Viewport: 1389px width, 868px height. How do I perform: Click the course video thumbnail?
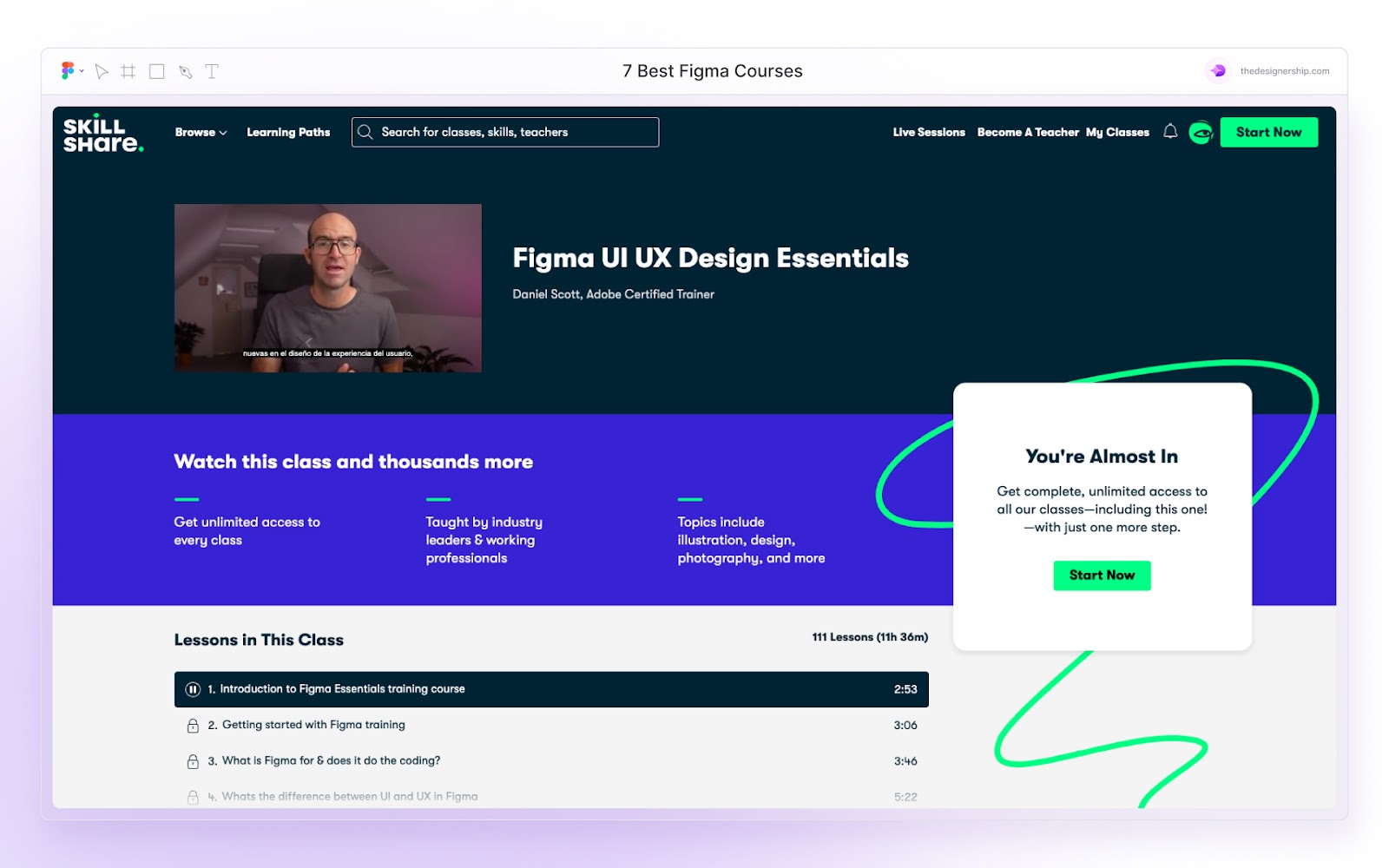click(x=328, y=287)
